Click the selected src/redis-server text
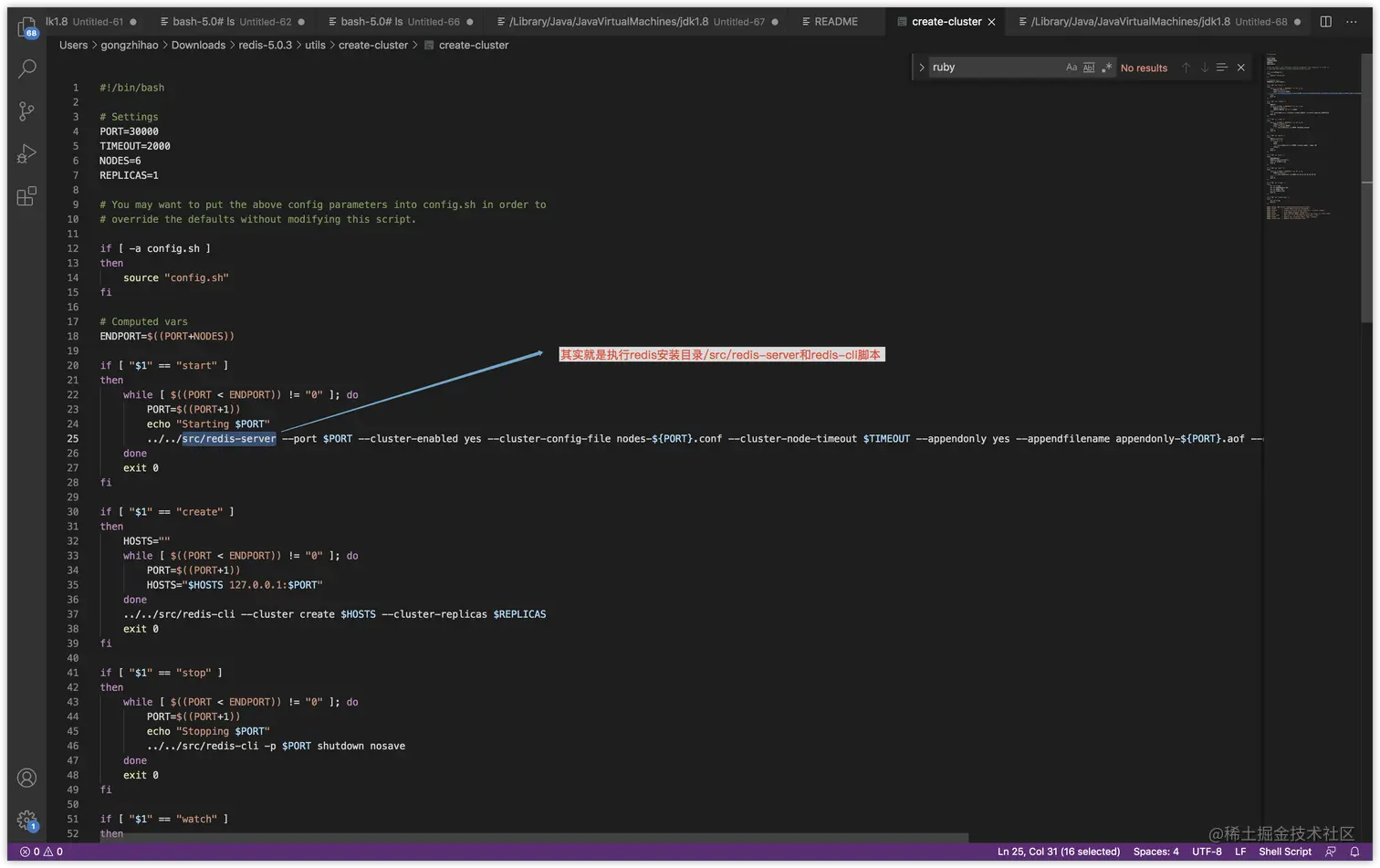The width and height of the screenshot is (1380, 868). coord(229,439)
